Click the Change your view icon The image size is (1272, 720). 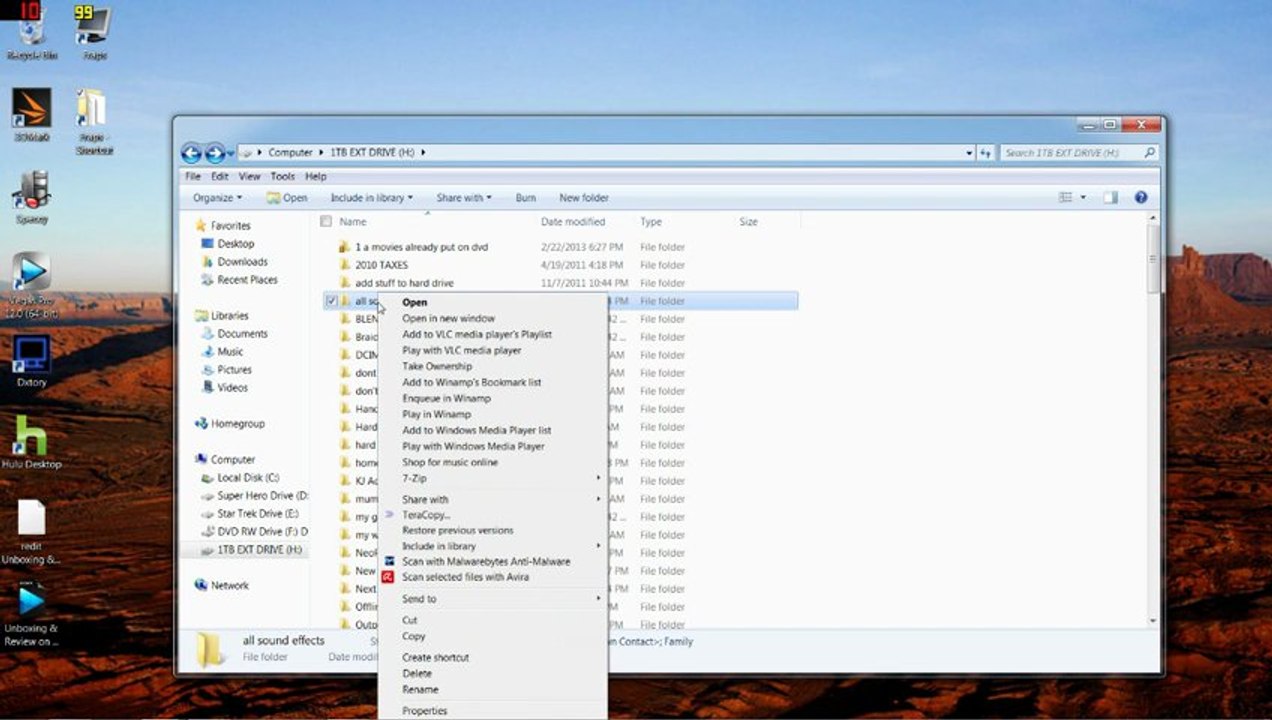click(1066, 198)
